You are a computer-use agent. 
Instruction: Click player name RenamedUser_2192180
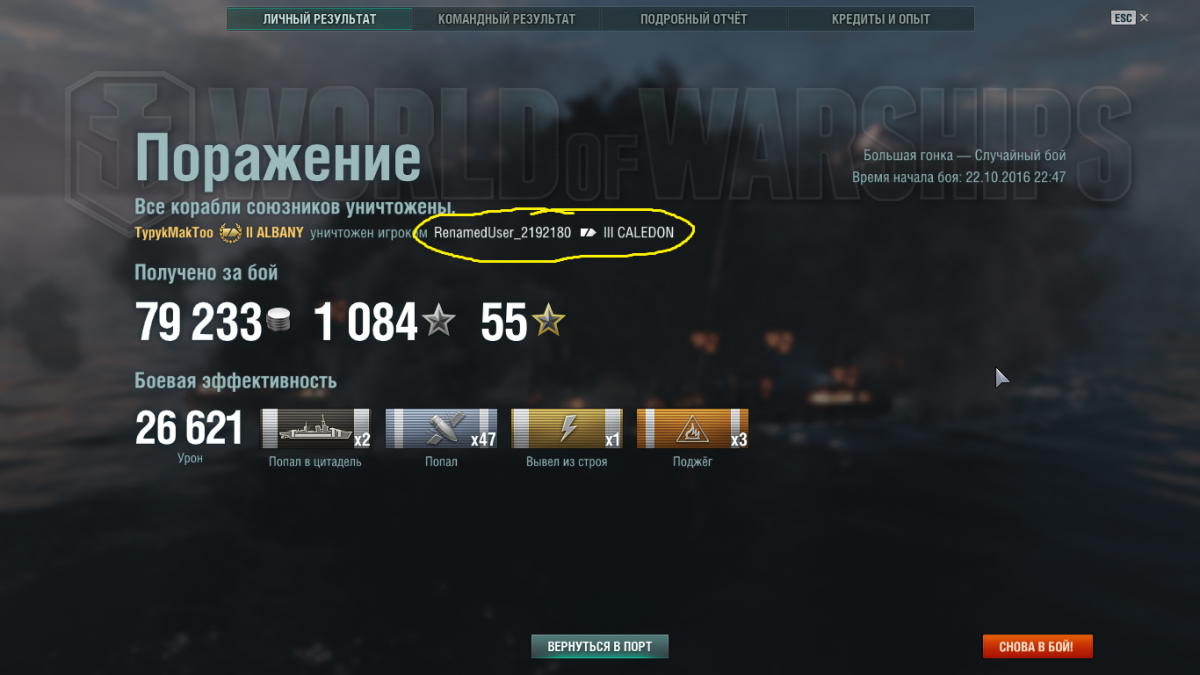(x=502, y=233)
